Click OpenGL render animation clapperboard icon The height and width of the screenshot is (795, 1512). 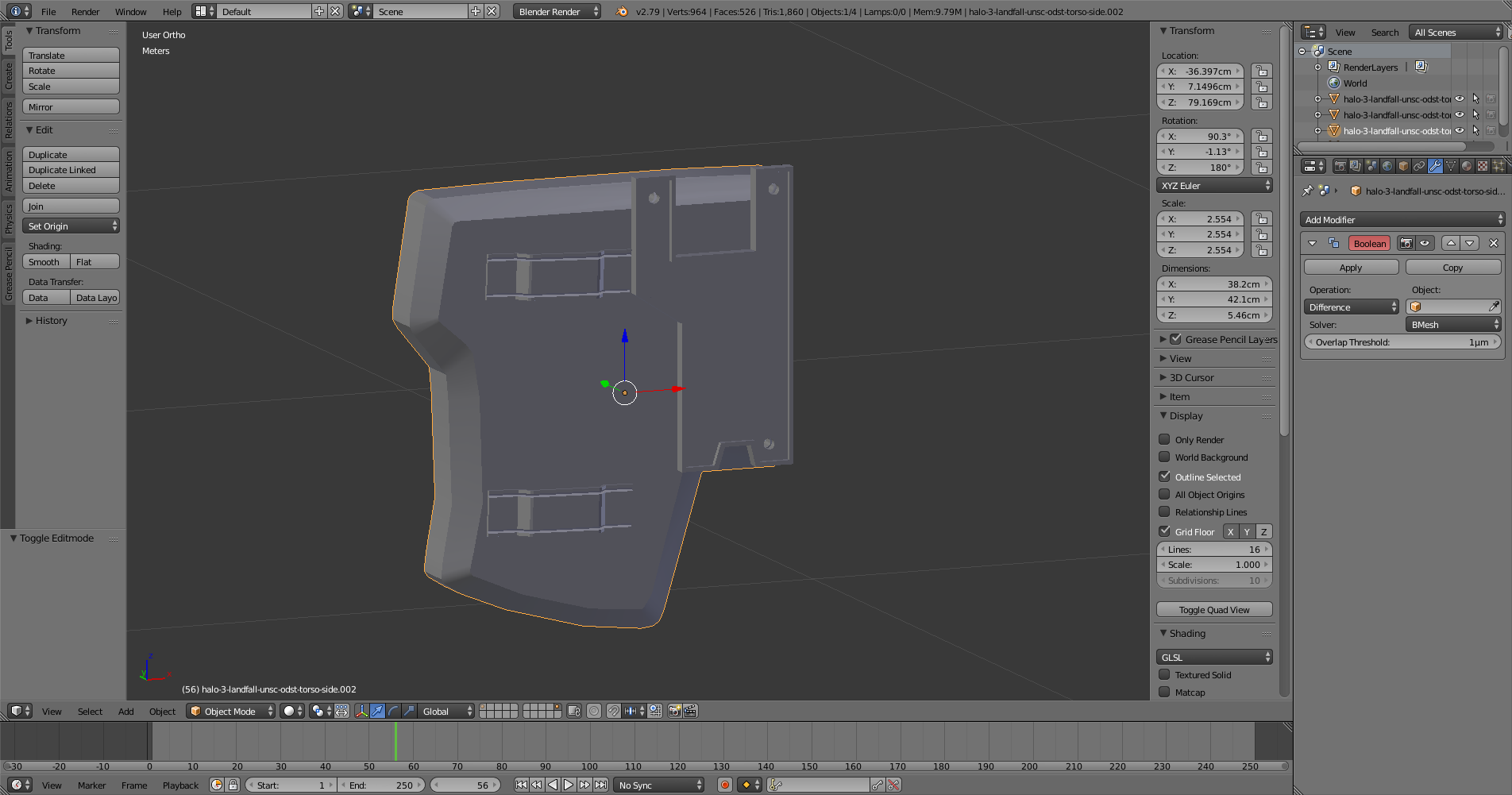690,711
